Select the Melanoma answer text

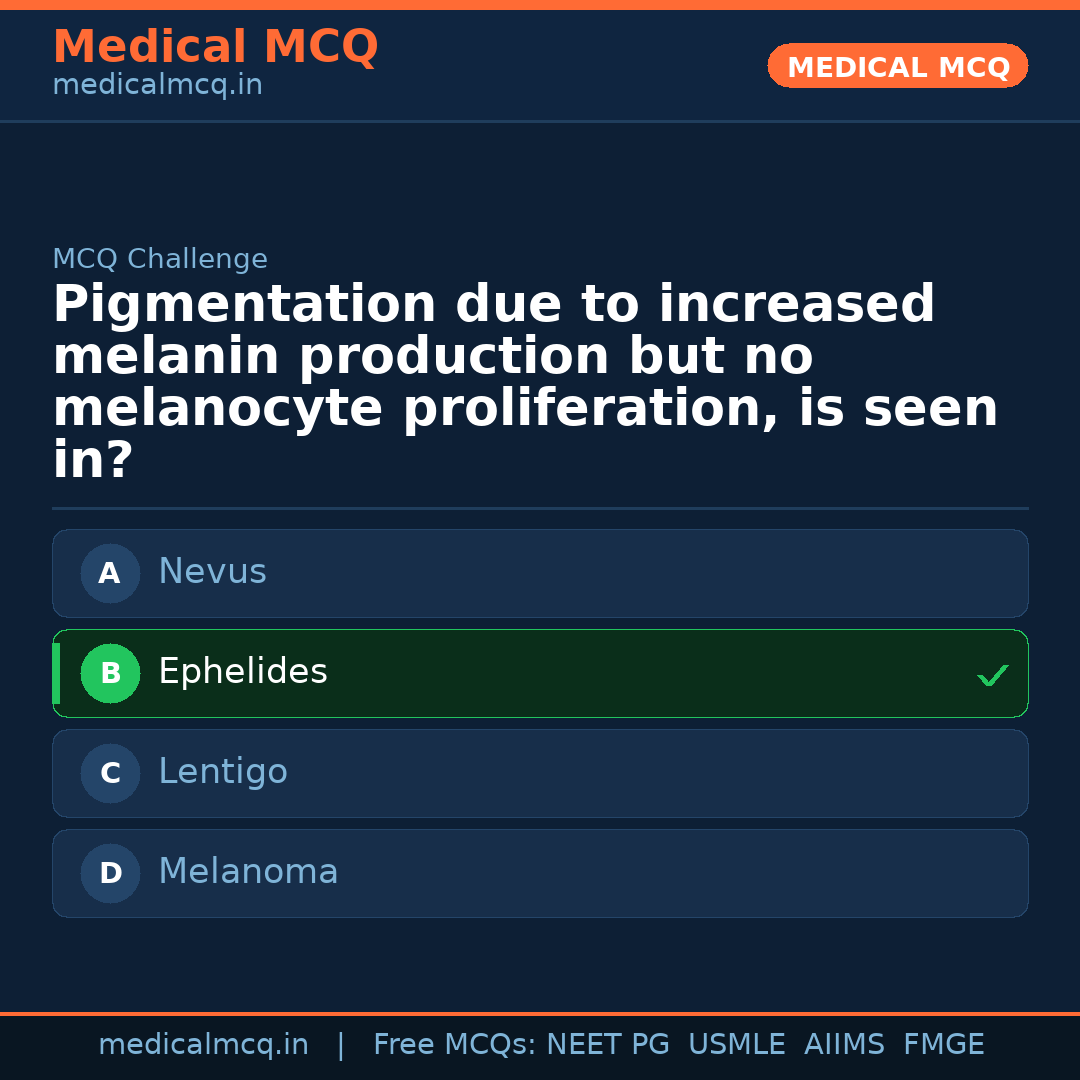248,872
